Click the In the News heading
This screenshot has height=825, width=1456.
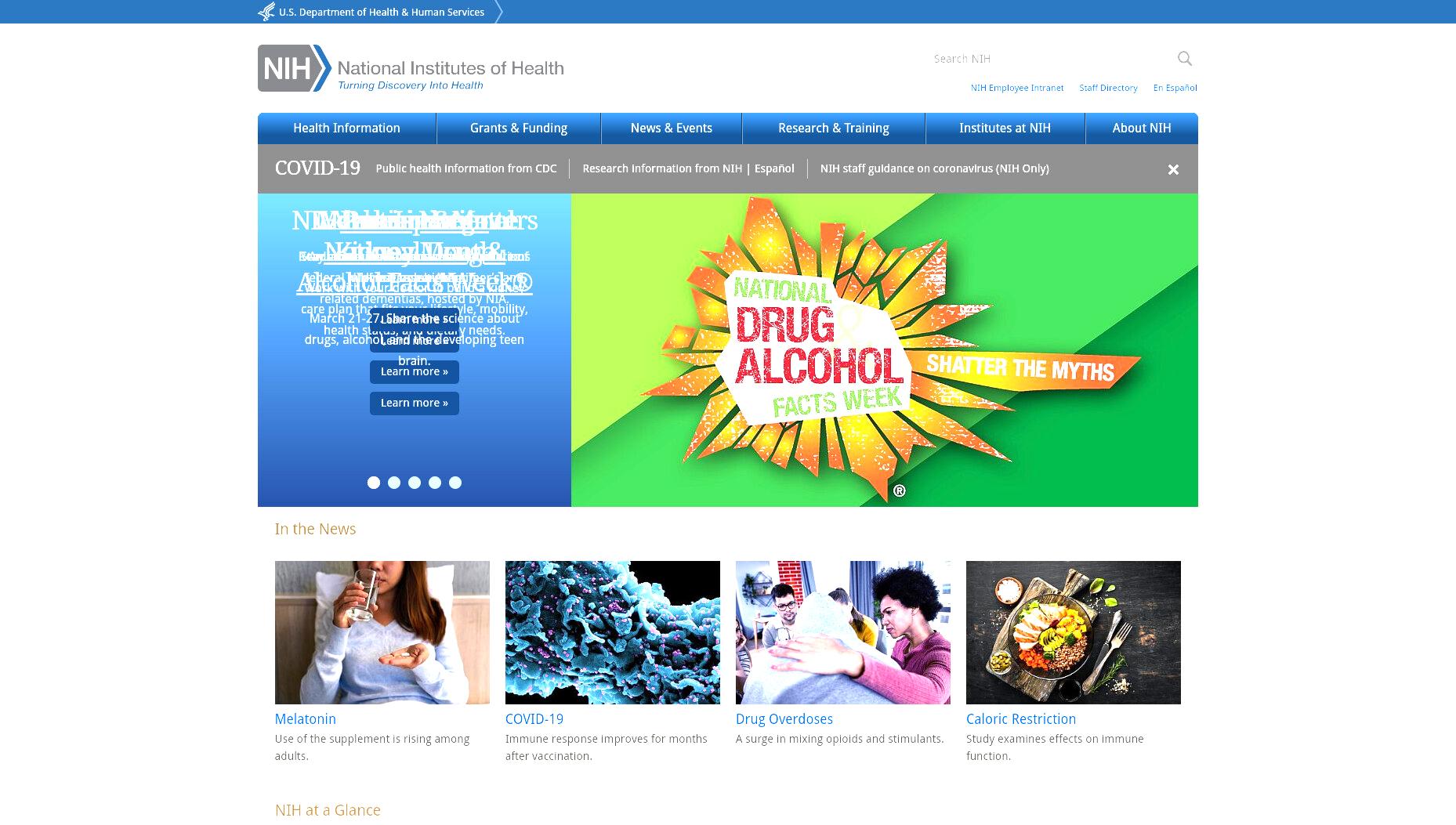315,529
